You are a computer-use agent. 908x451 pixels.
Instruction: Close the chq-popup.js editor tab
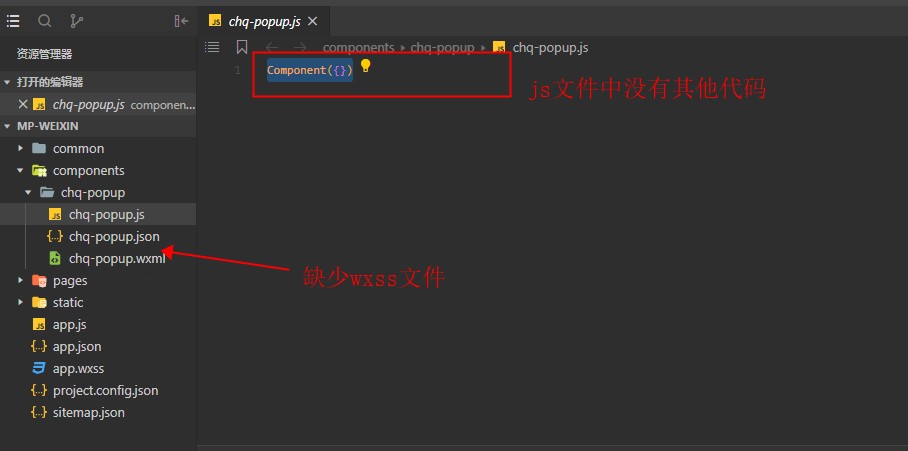tap(313, 21)
